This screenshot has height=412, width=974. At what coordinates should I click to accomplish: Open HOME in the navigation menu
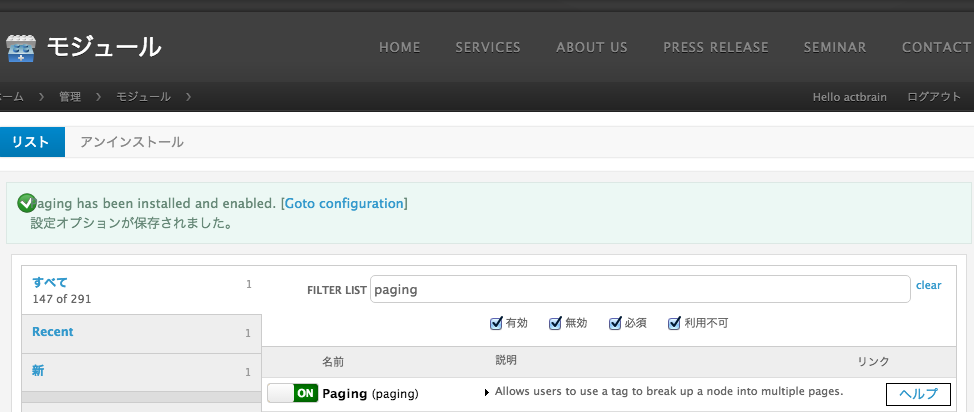(x=399, y=47)
